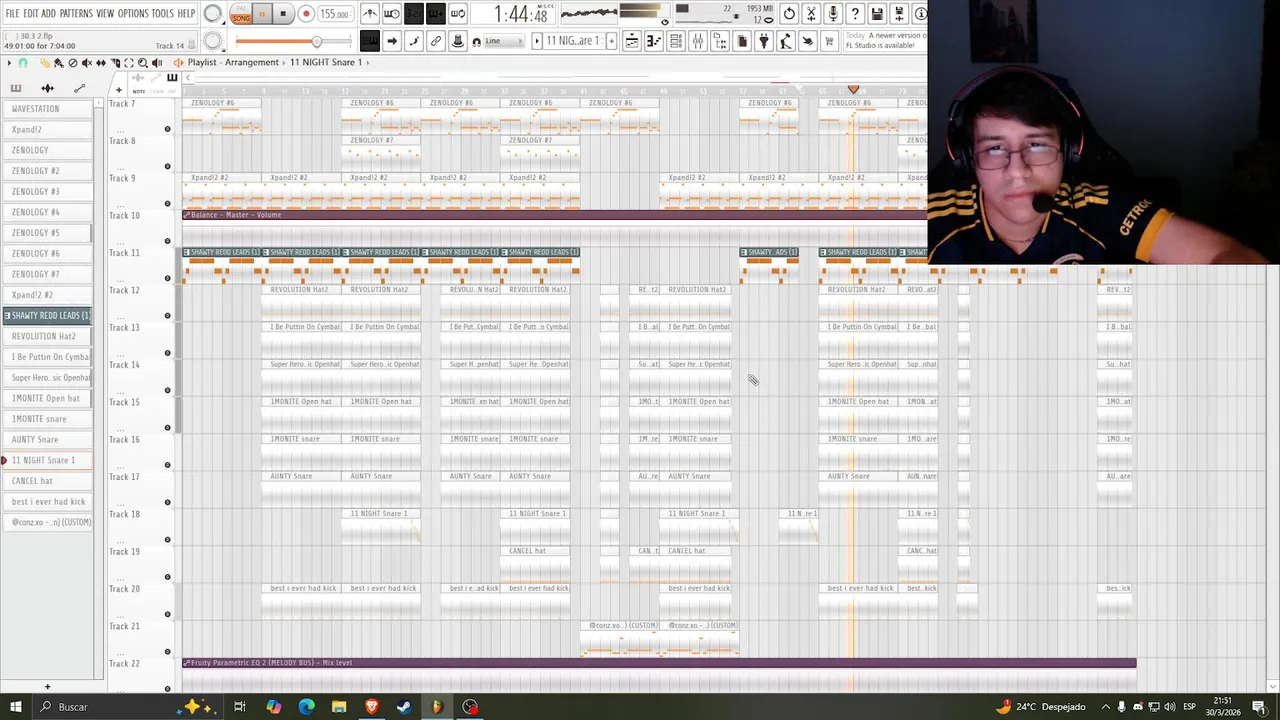Toggle the playlist snap magnet icon
The image size is (1280, 720).
point(23,62)
